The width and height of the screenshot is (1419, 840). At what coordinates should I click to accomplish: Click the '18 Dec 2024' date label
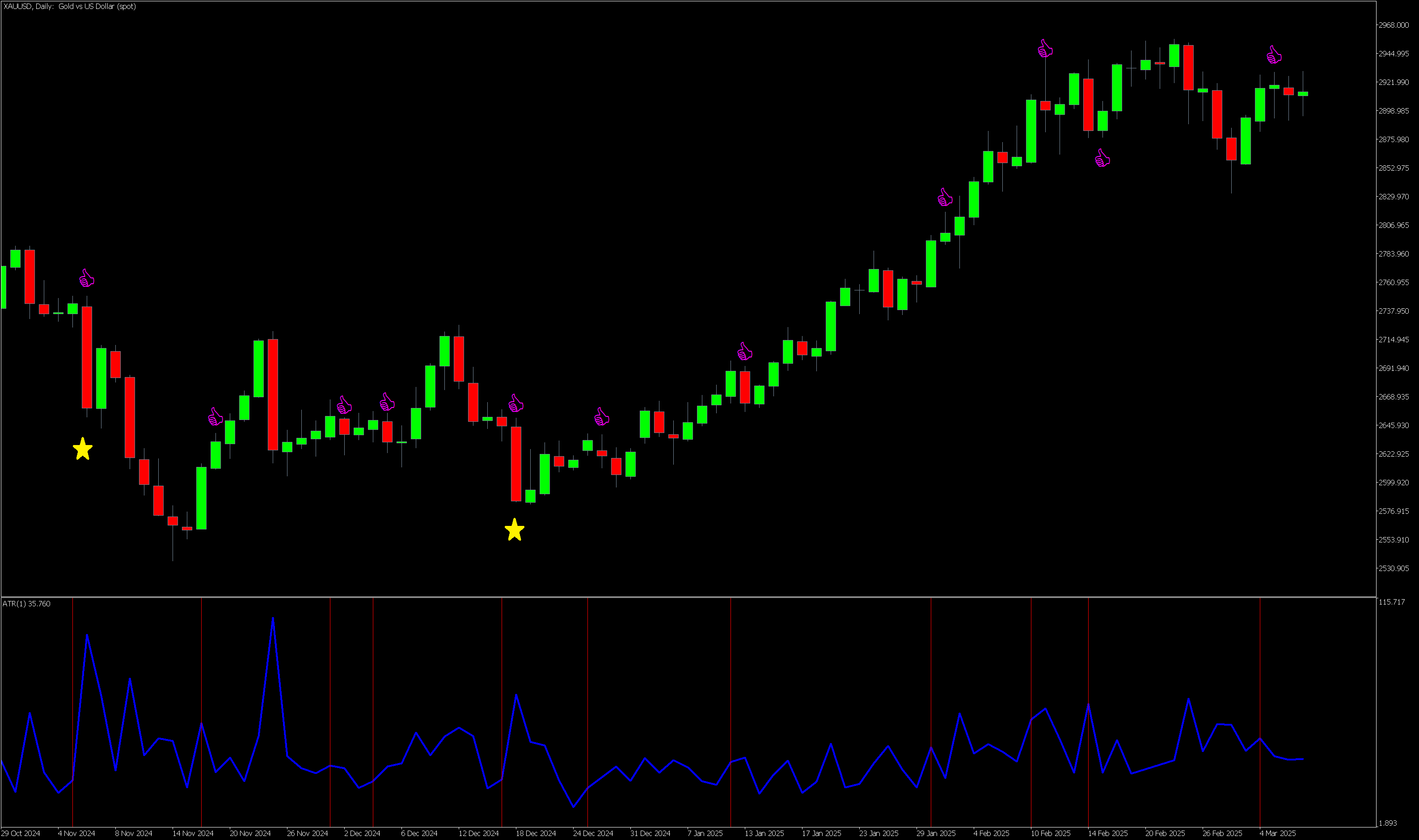point(536,833)
